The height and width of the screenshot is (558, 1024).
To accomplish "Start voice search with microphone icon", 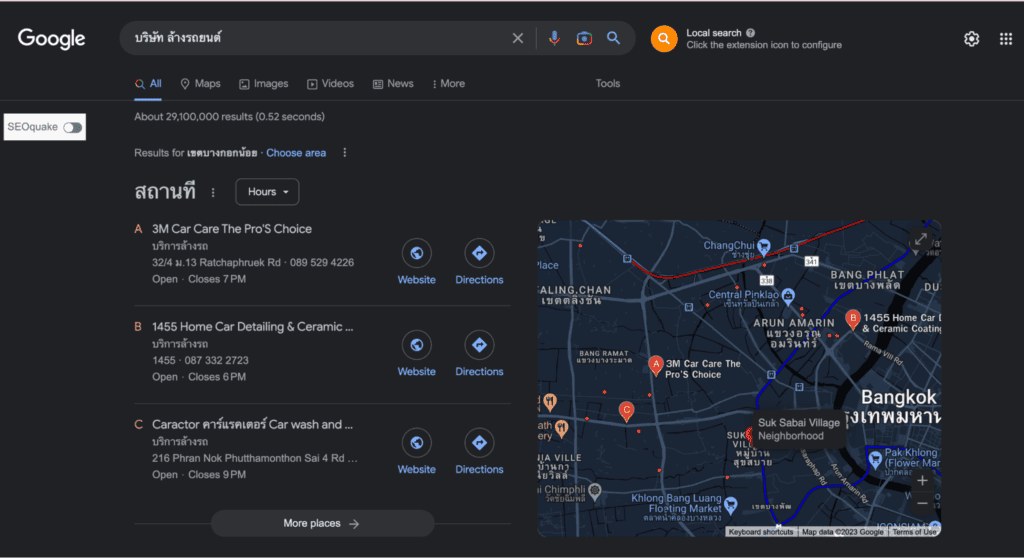I will click(x=554, y=38).
